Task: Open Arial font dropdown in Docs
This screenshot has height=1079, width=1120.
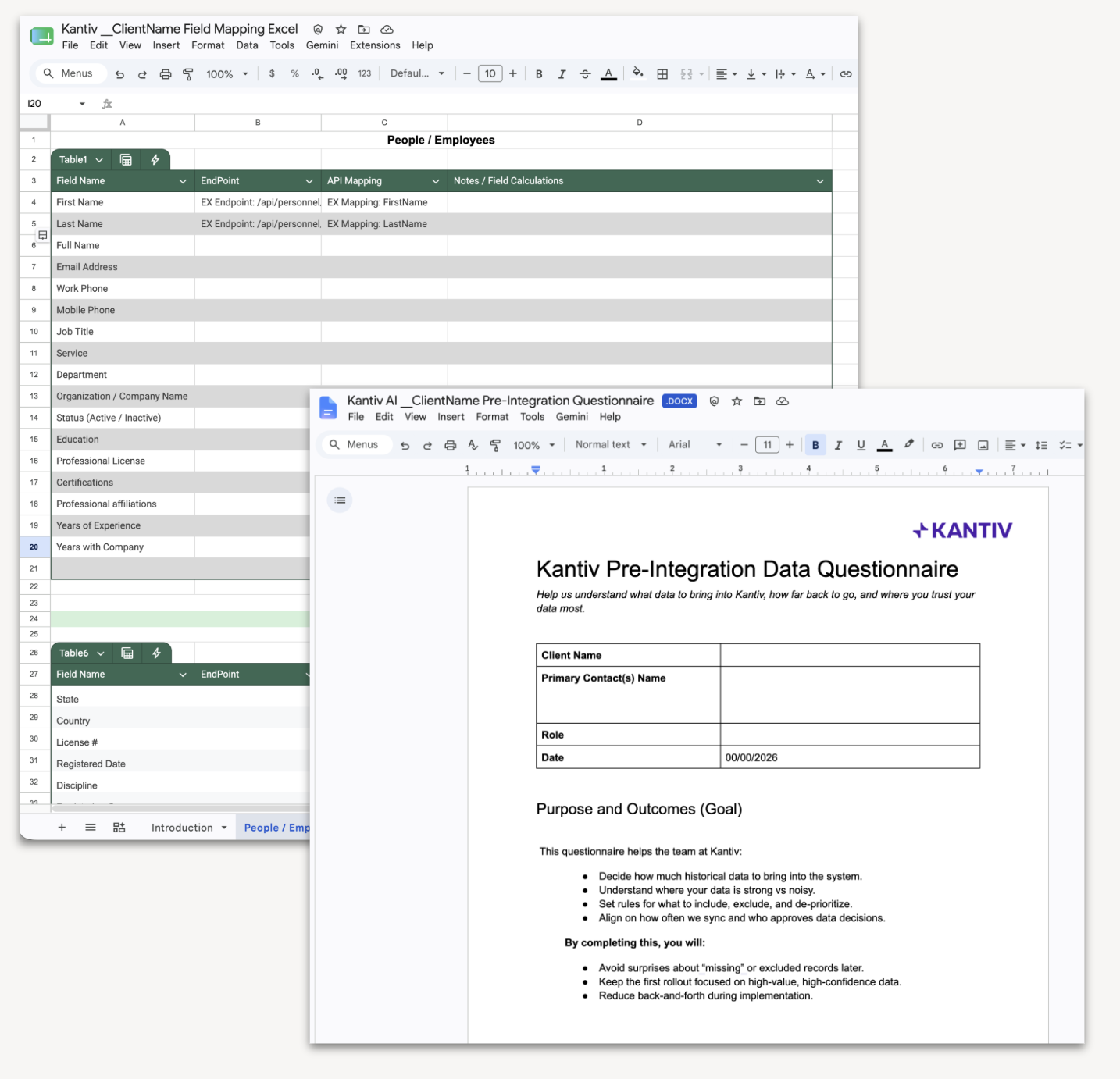Action: [695, 445]
